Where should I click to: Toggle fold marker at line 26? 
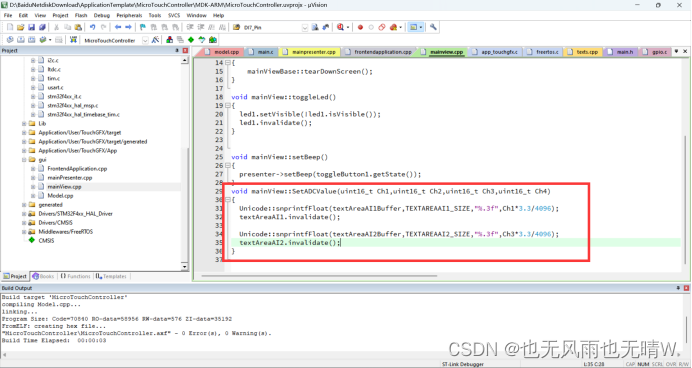pyautogui.click(x=228, y=165)
